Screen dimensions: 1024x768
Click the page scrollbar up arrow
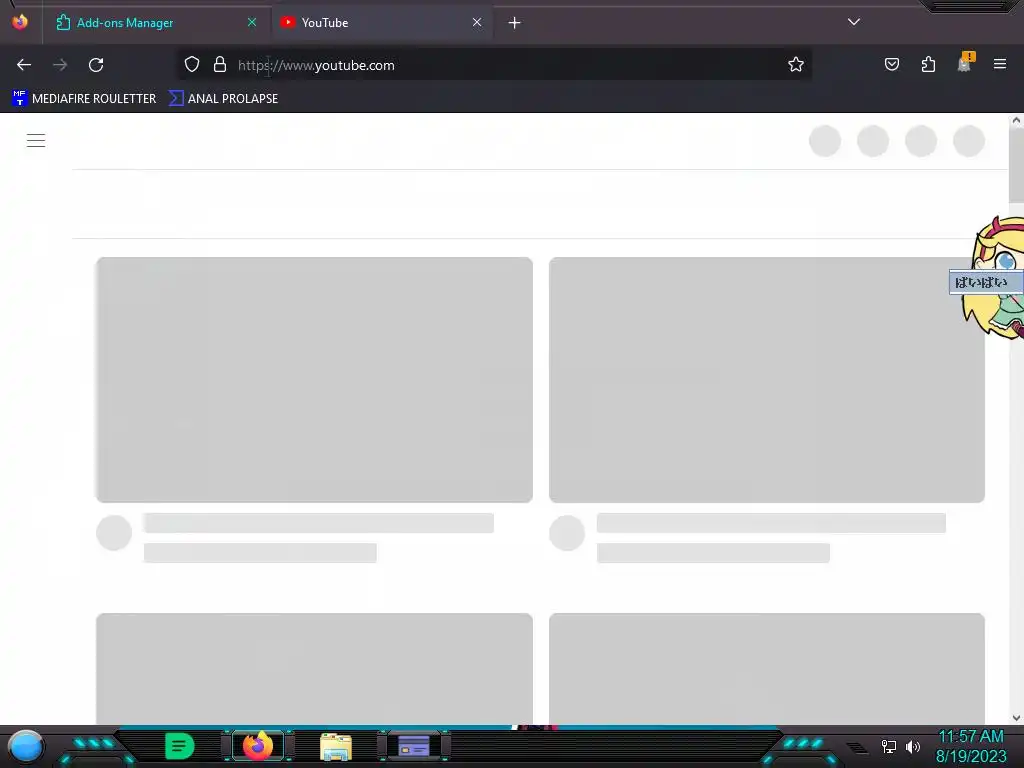(x=1016, y=121)
